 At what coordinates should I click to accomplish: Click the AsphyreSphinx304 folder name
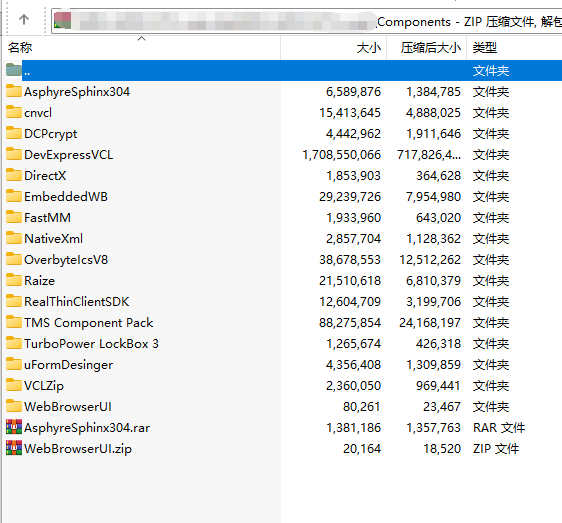[x=77, y=92]
